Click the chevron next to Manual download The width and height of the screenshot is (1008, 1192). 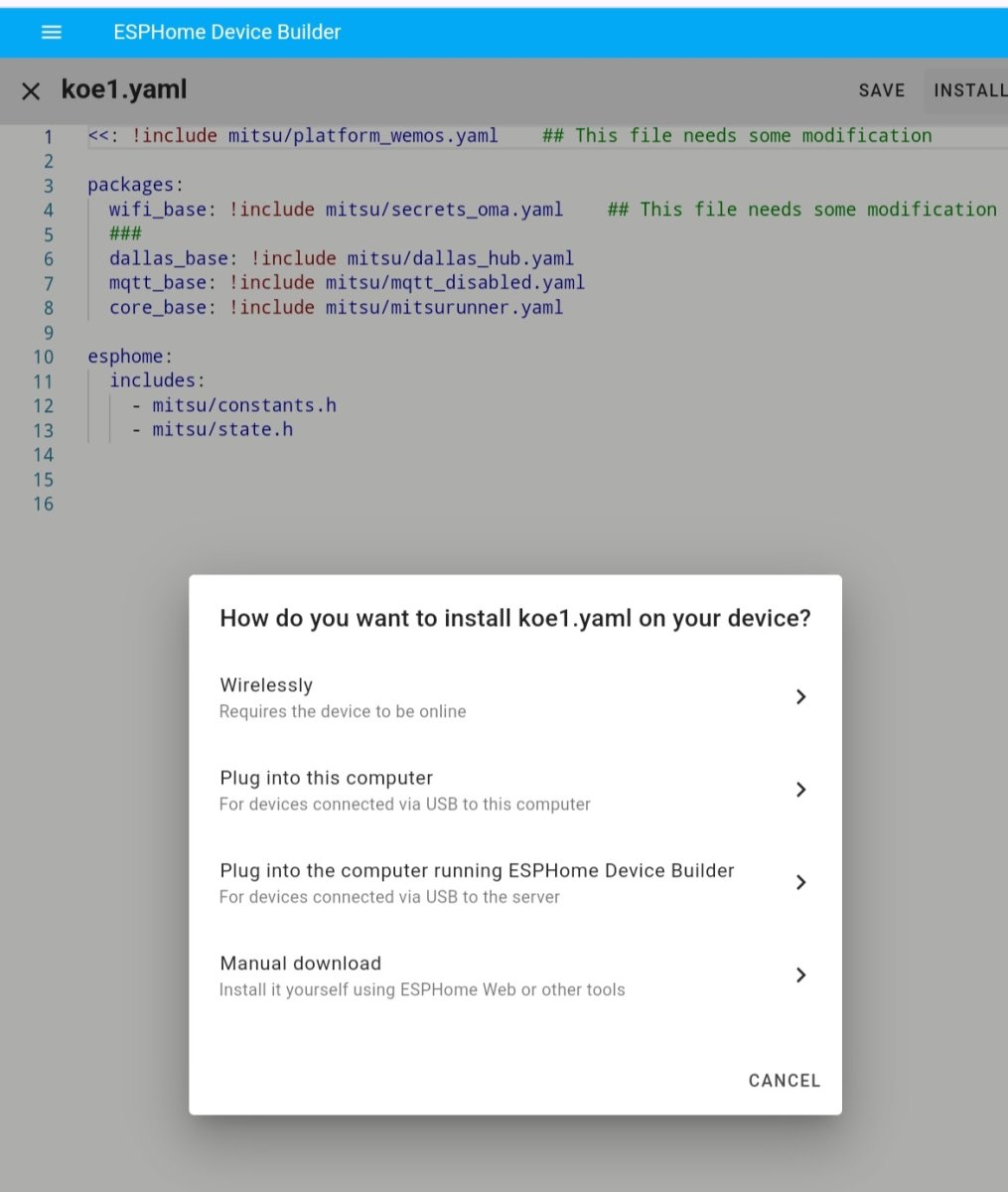[x=800, y=975]
